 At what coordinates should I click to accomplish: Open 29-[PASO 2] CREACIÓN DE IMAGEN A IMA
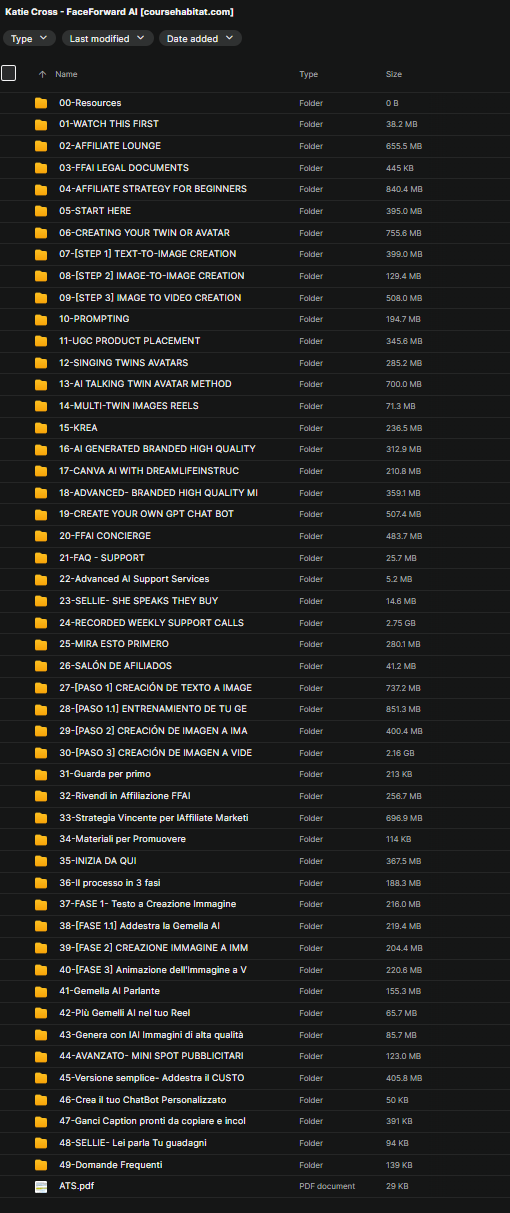pyautogui.click(x=153, y=731)
